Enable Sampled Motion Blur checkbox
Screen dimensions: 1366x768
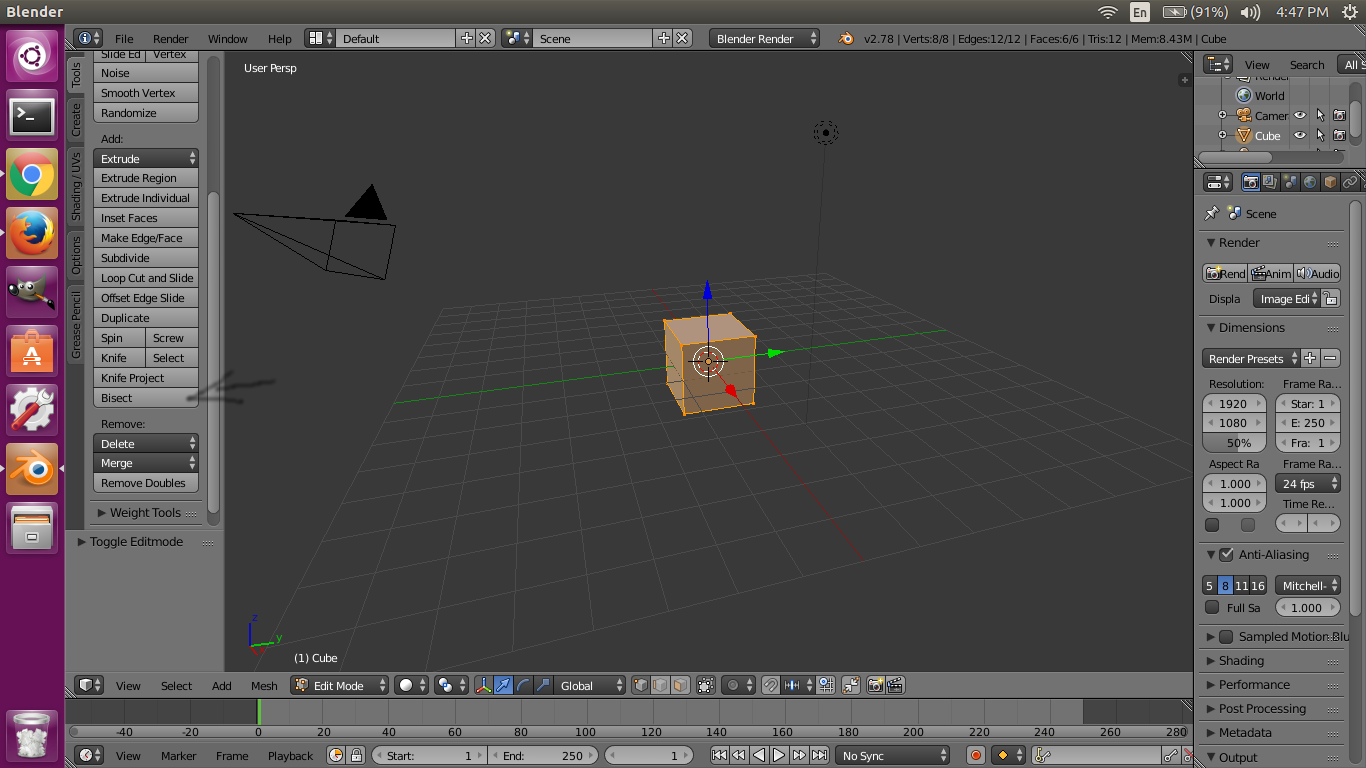[1226, 636]
